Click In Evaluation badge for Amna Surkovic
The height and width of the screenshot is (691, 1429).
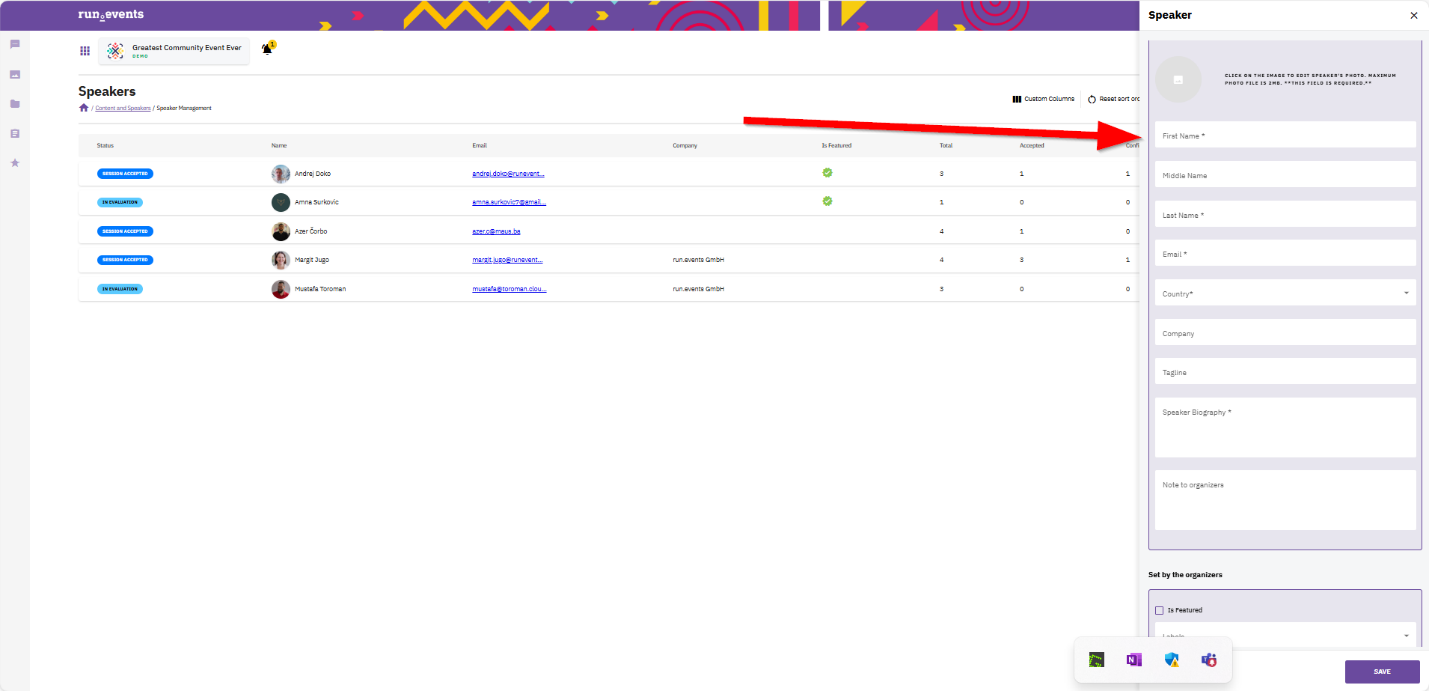(x=120, y=202)
